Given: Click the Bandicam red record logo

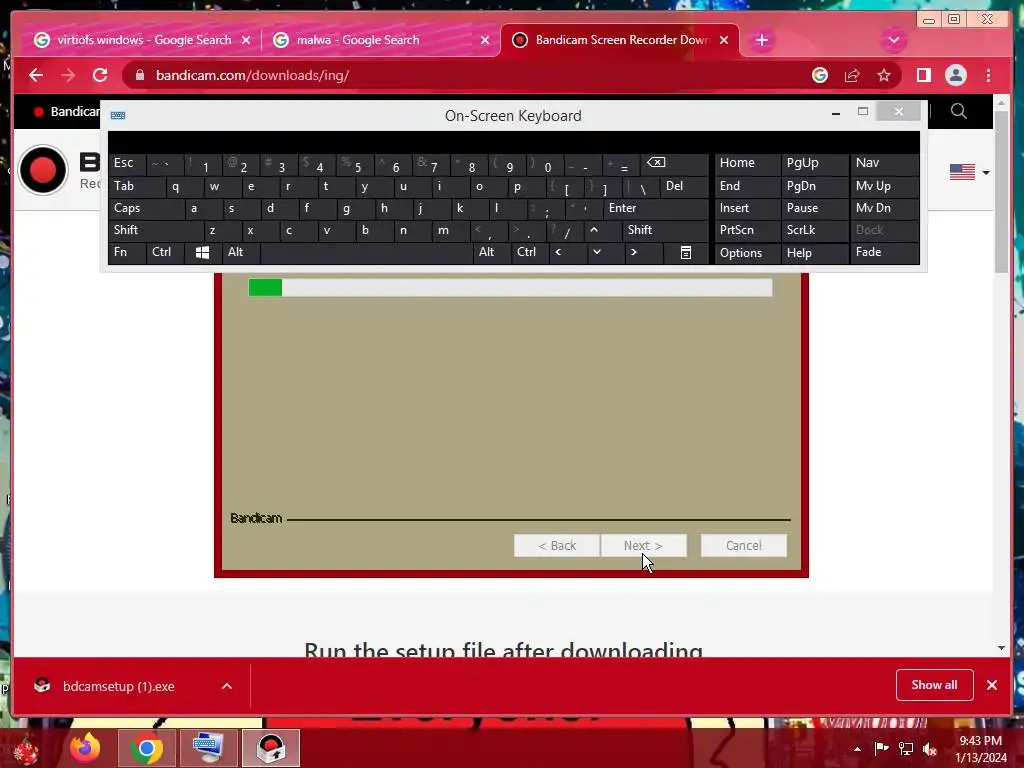Looking at the screenshot, I should tap(43, 170).
